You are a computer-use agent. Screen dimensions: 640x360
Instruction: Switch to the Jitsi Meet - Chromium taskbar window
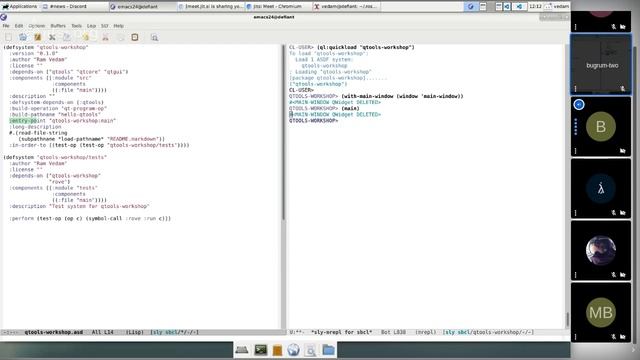pos(278,7)
